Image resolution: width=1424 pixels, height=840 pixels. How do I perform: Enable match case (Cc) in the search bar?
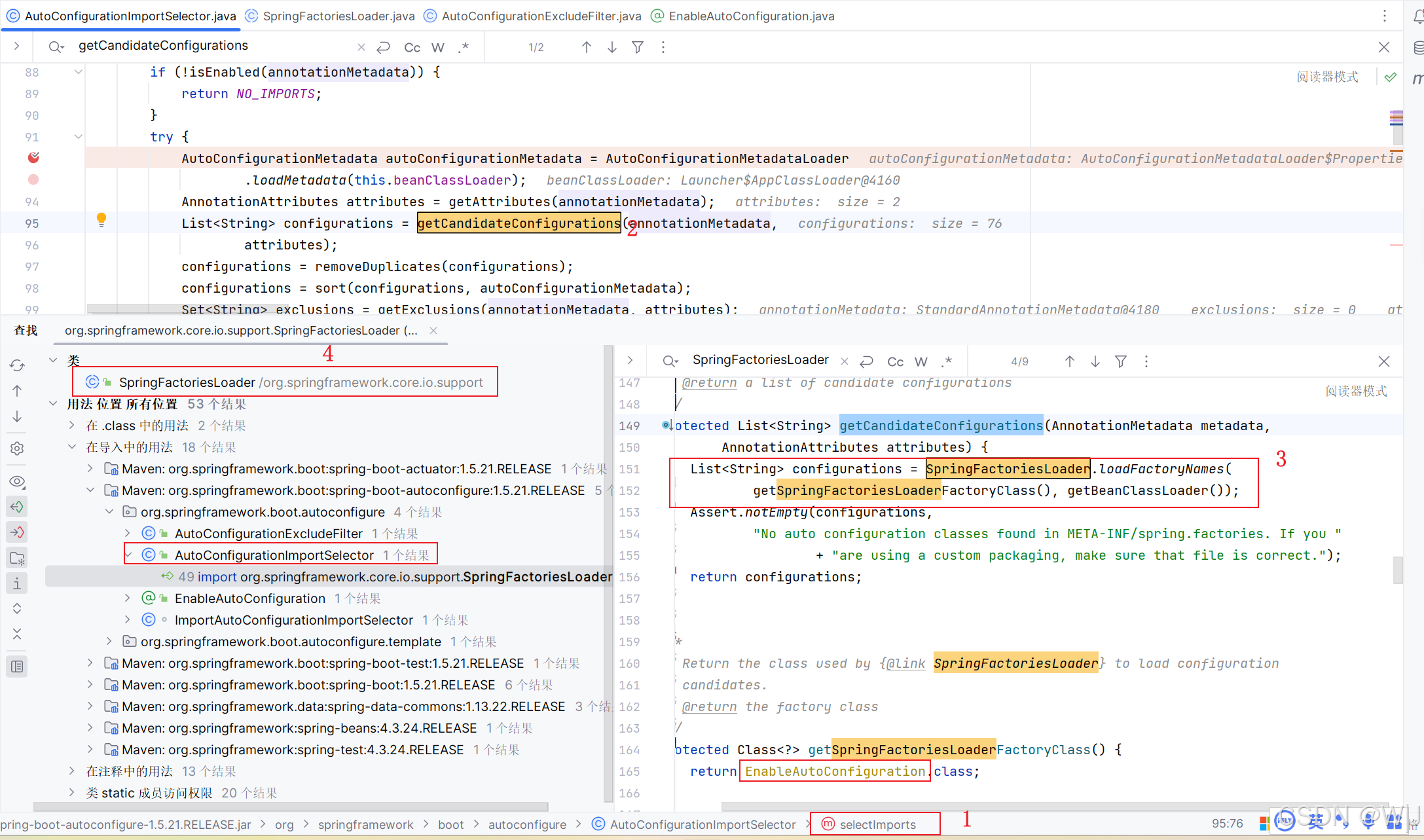pyautogui.click(x=412, y=46)
